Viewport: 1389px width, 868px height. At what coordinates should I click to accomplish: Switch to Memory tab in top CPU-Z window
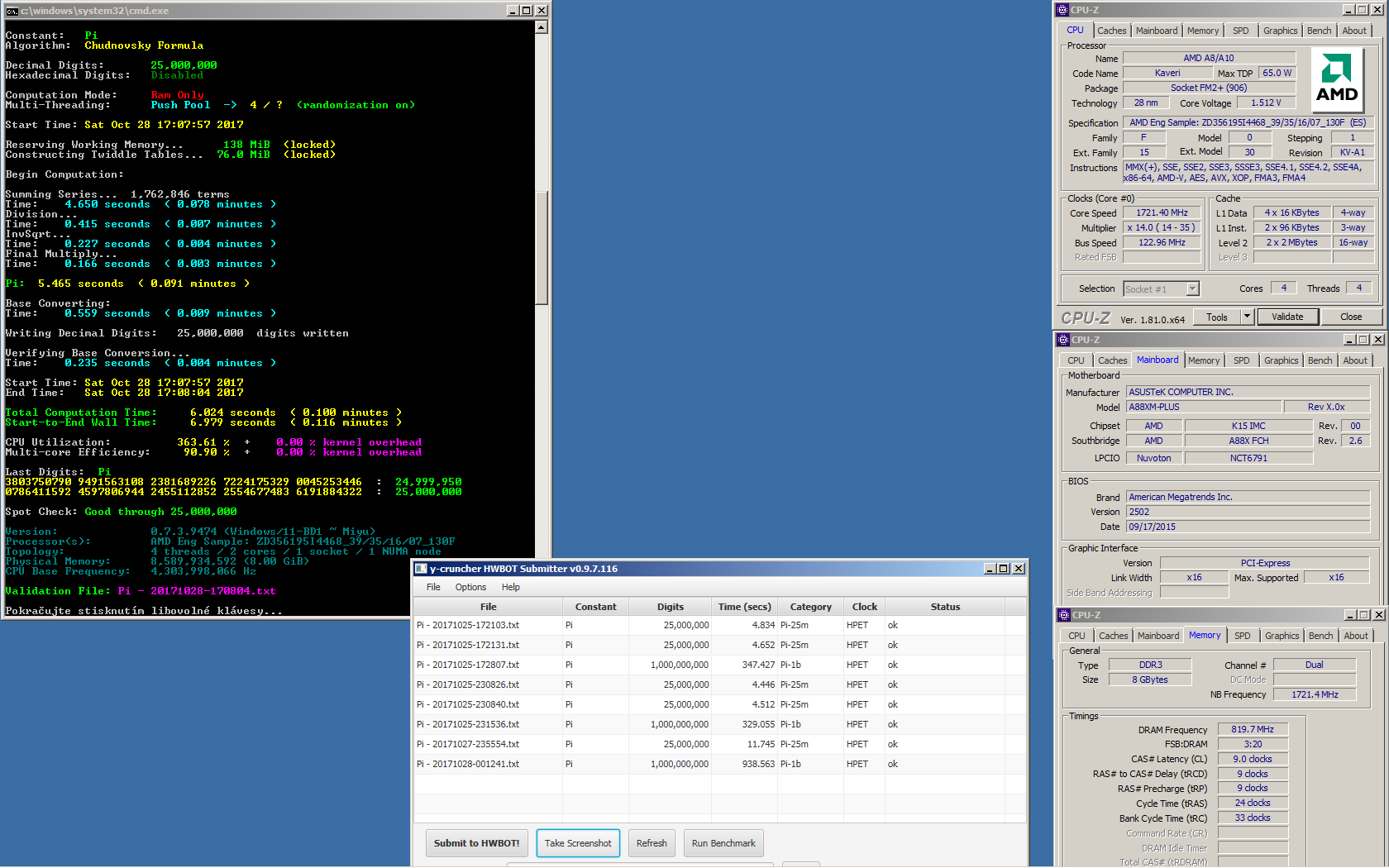coord(1203,31)
